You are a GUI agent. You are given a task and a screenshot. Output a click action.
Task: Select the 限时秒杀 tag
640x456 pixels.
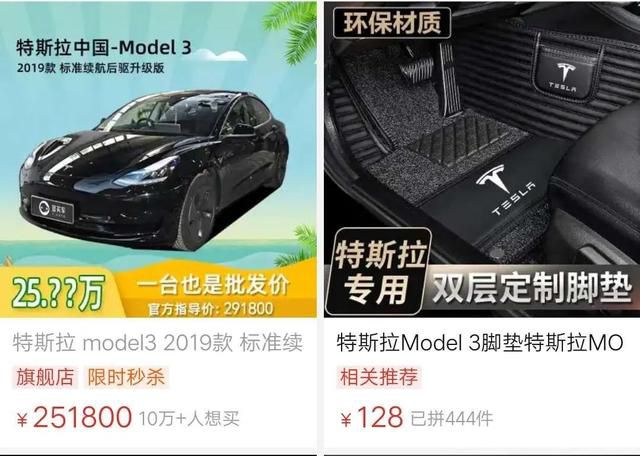(x=126, y=377)
